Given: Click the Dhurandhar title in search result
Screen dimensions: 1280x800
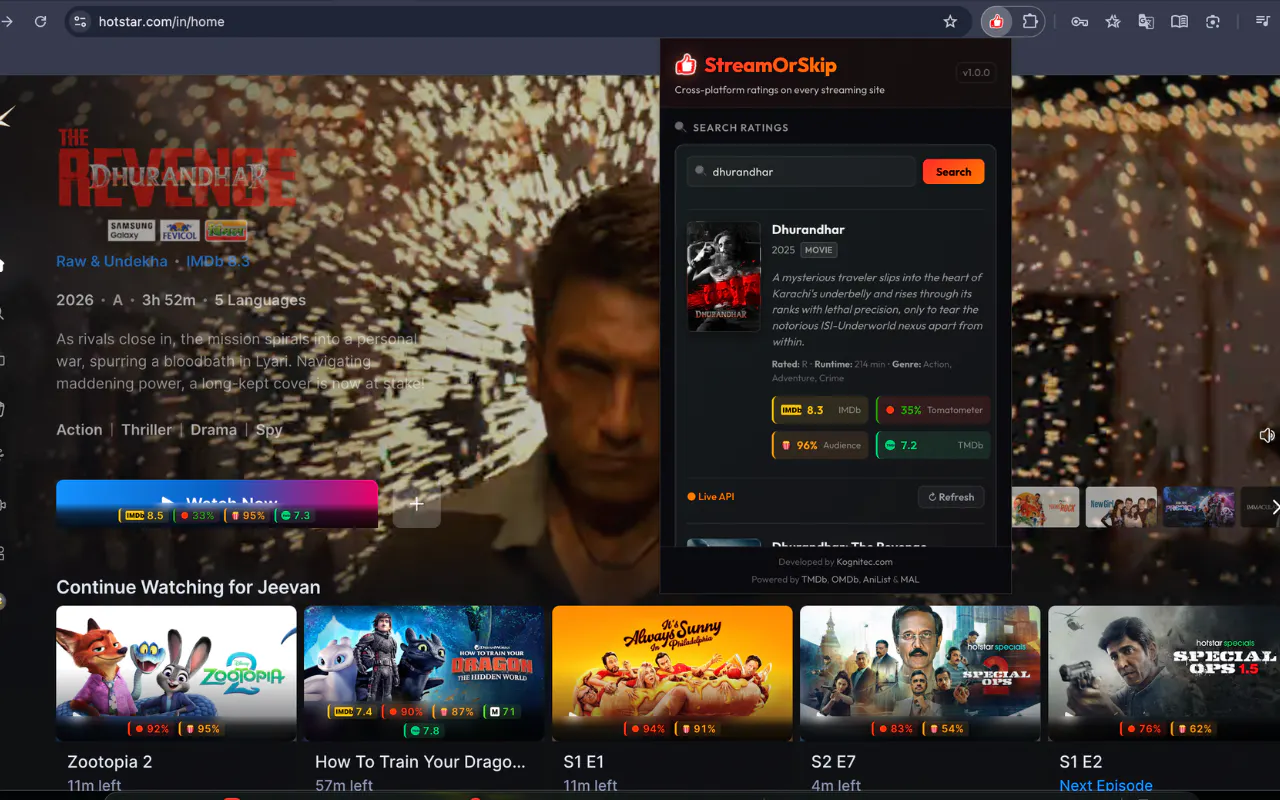Looking at the screenshot, I should point(808,230).
